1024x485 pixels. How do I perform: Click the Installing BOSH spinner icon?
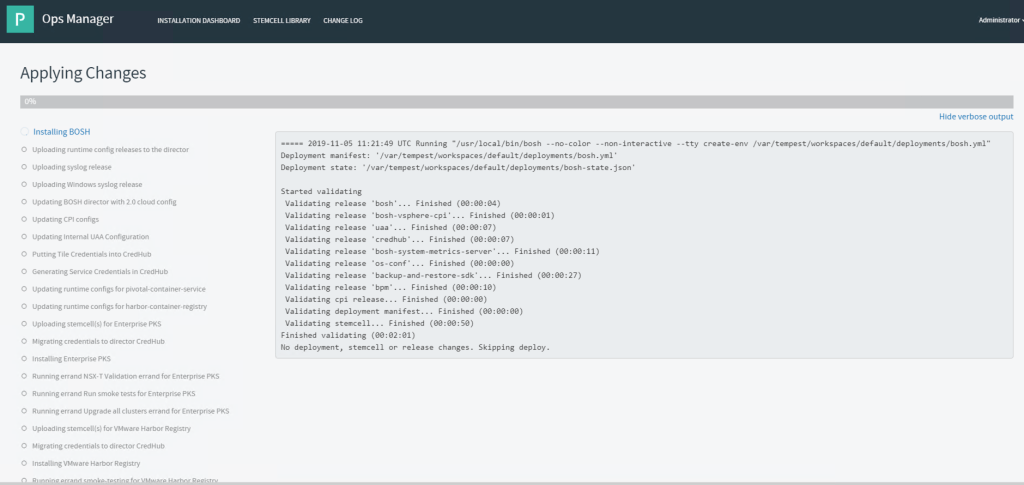(24, 131)
